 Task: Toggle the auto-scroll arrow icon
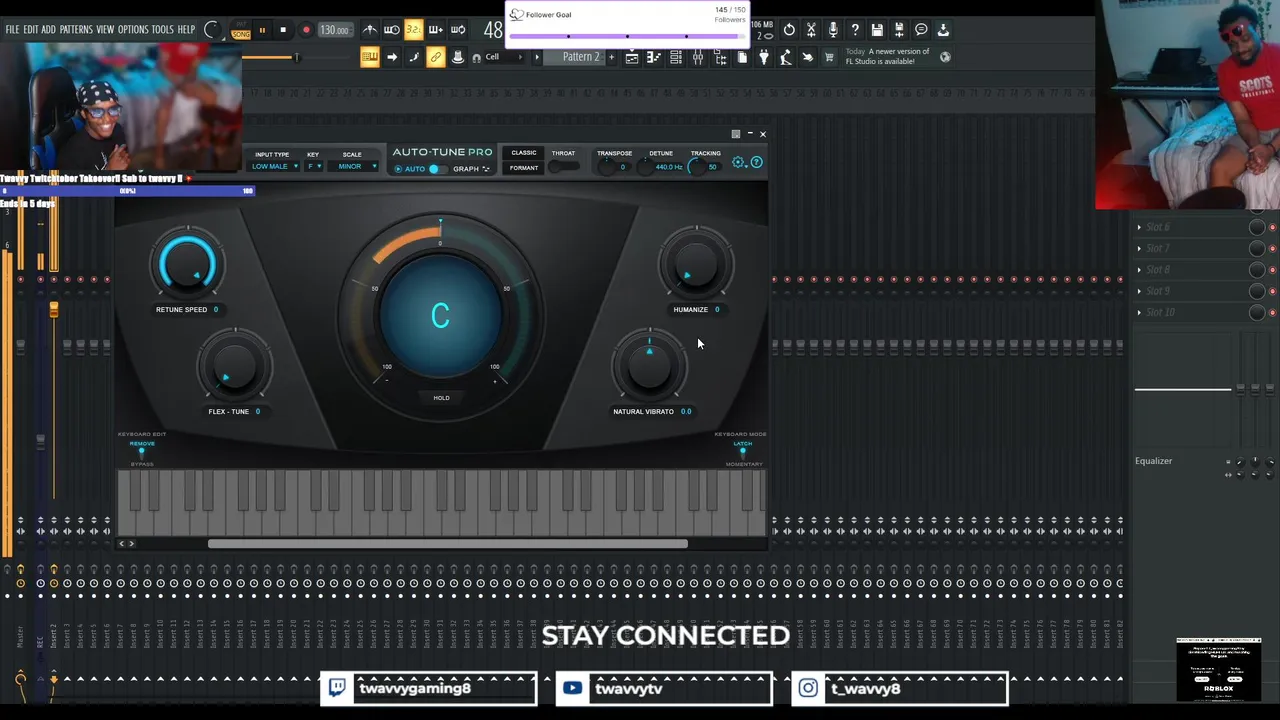(392, 57)
